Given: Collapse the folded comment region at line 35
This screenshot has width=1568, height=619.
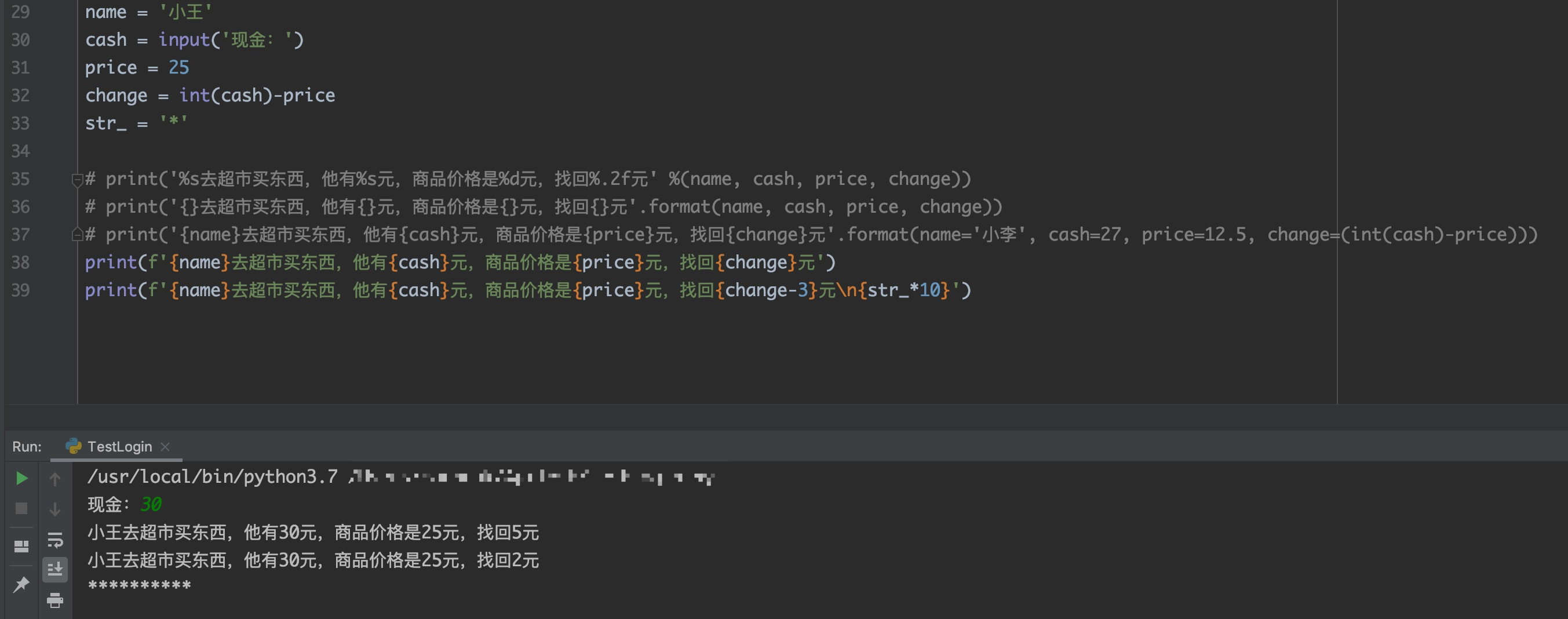Looking at the screenshot, I should [76, 179].
